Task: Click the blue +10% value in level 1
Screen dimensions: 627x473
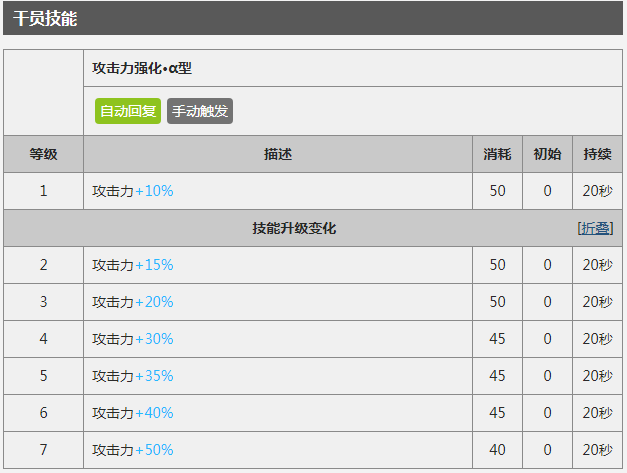Action: [x=154, y=191]
